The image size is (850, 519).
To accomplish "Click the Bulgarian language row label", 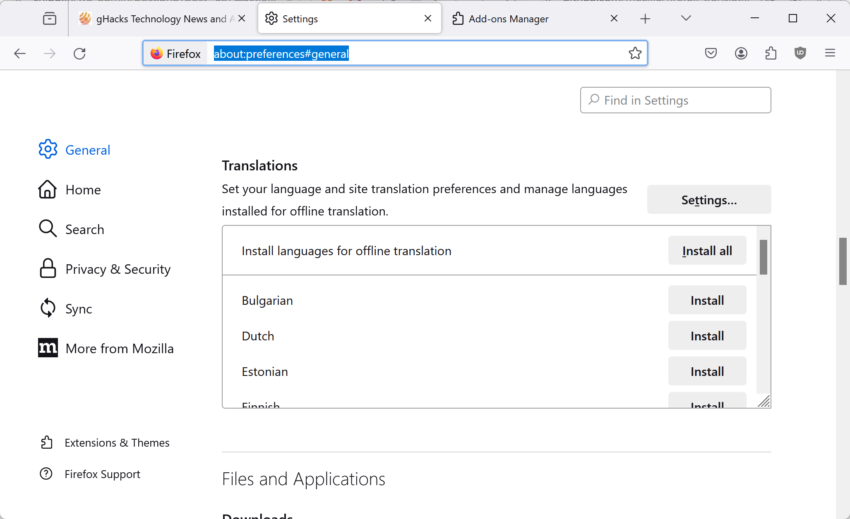I will 267,300.
